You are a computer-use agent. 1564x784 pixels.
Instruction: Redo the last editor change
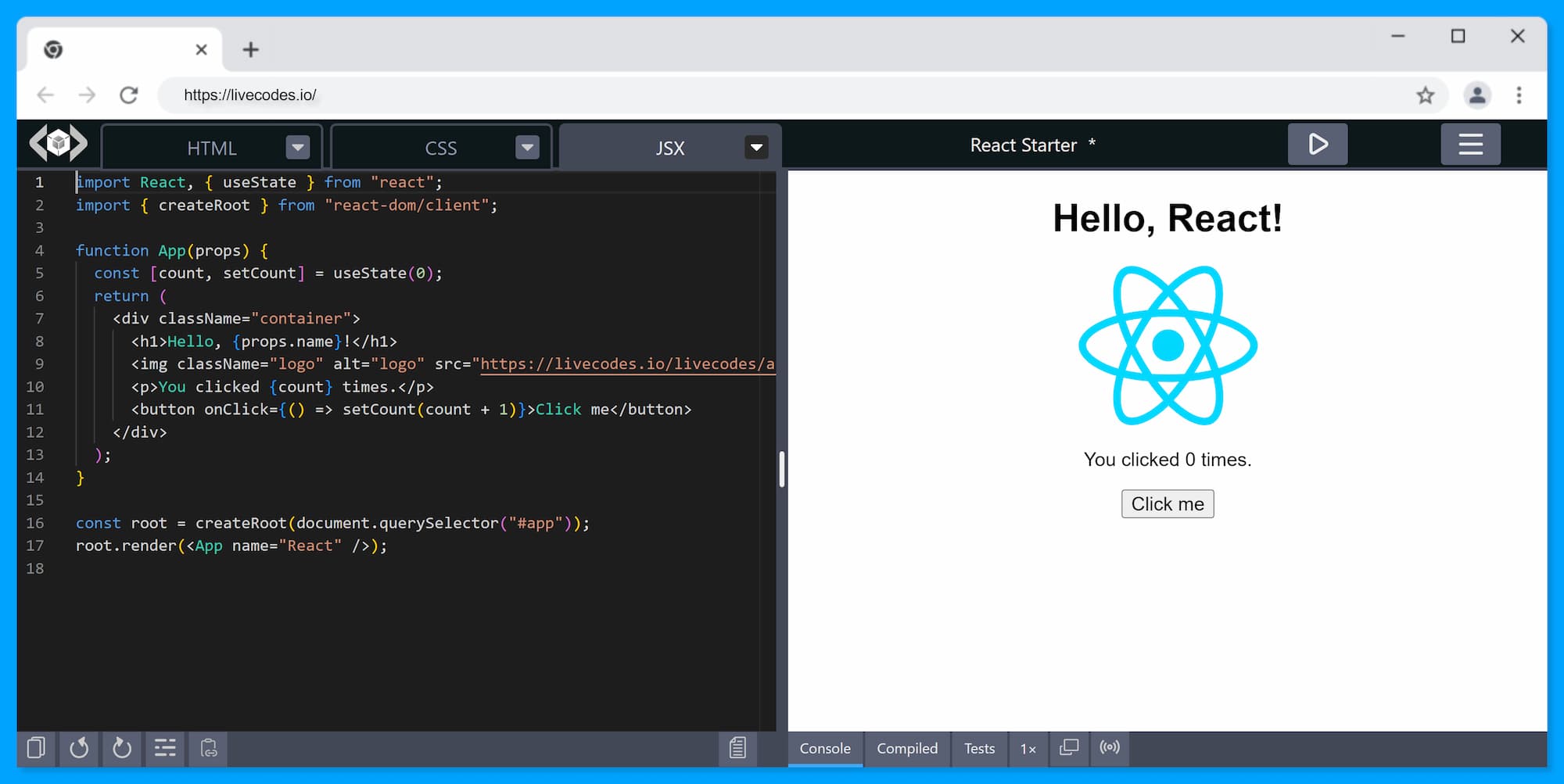(122, 748)
